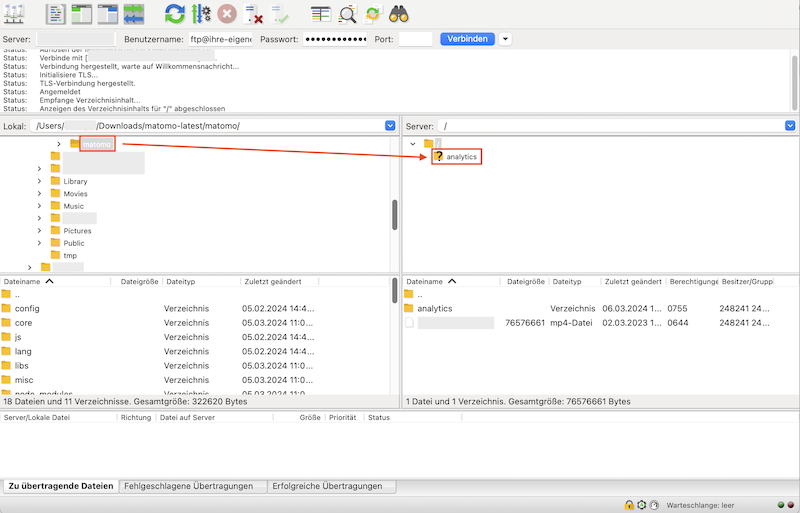
Task: Sort server list by Berechtigungen column
Action: click(692, 281)
